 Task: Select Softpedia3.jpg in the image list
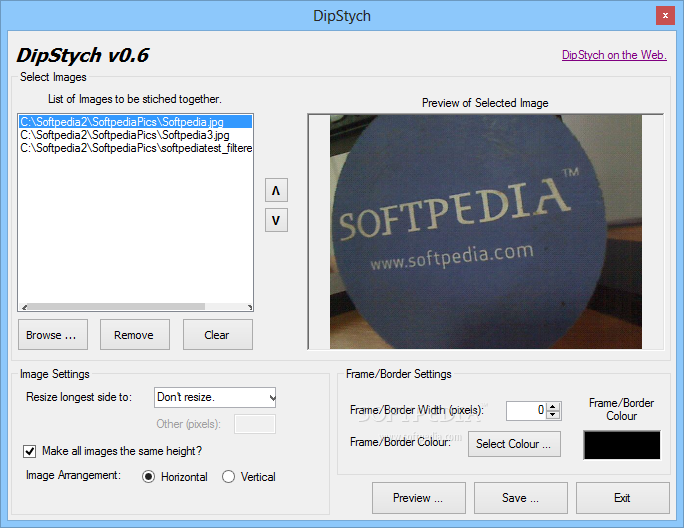135,135
